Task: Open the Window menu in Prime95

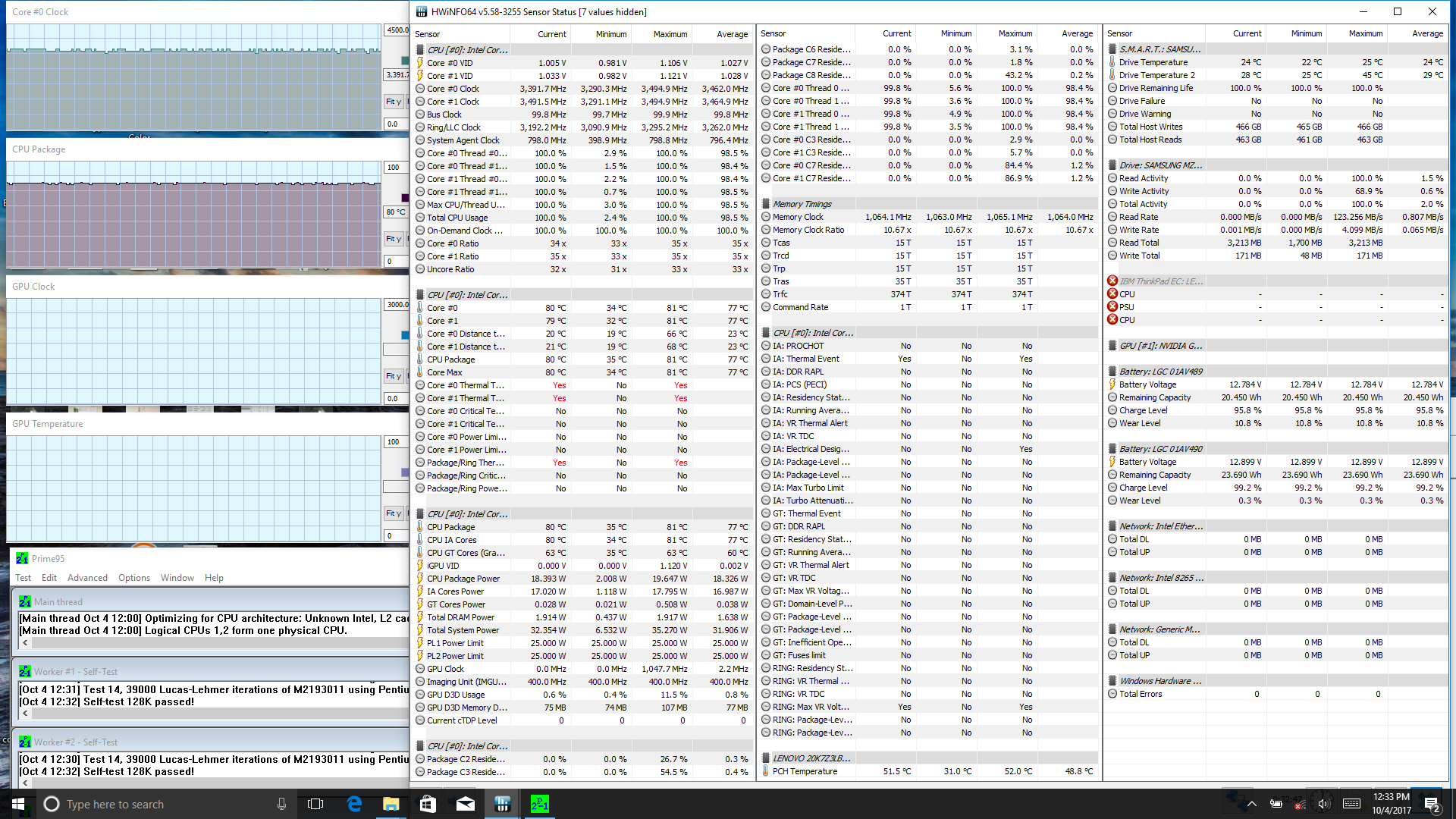Action: click(x=177, y=578)
